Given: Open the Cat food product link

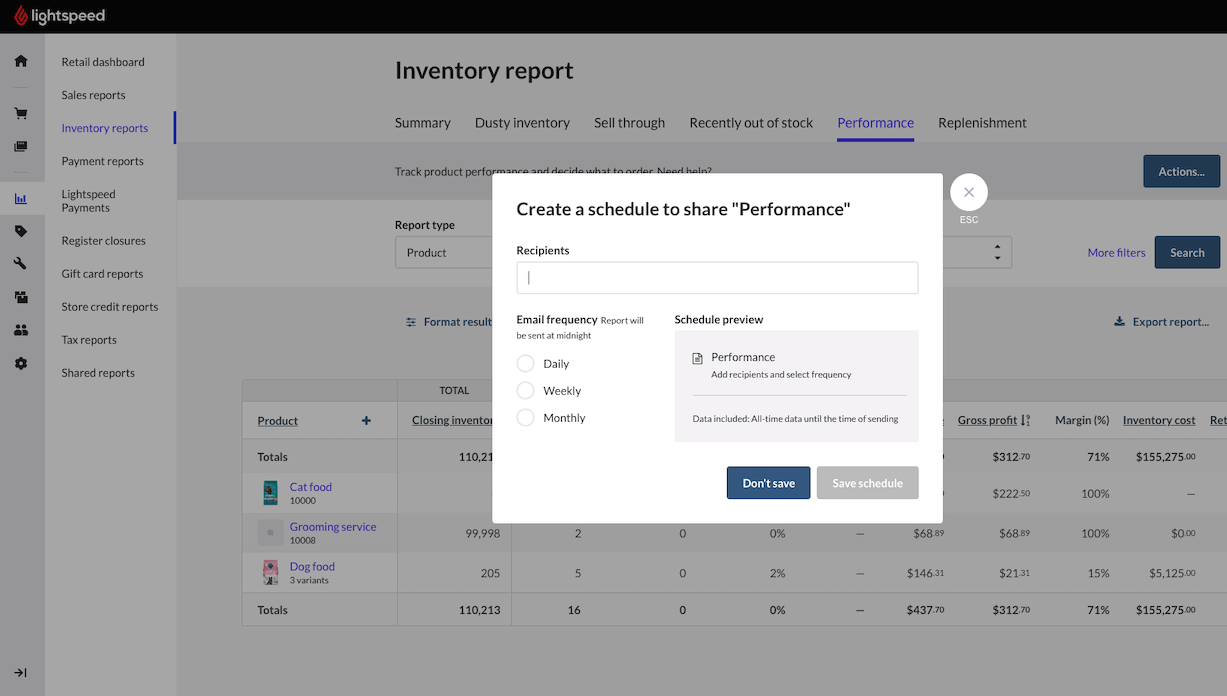Looking at the screenshot, I should [x=310, y=487].
